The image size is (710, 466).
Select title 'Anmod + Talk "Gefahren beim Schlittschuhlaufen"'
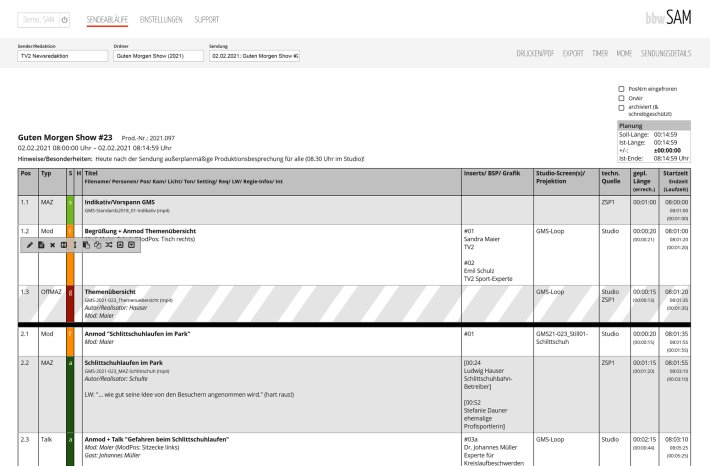(x=157, y=440)
